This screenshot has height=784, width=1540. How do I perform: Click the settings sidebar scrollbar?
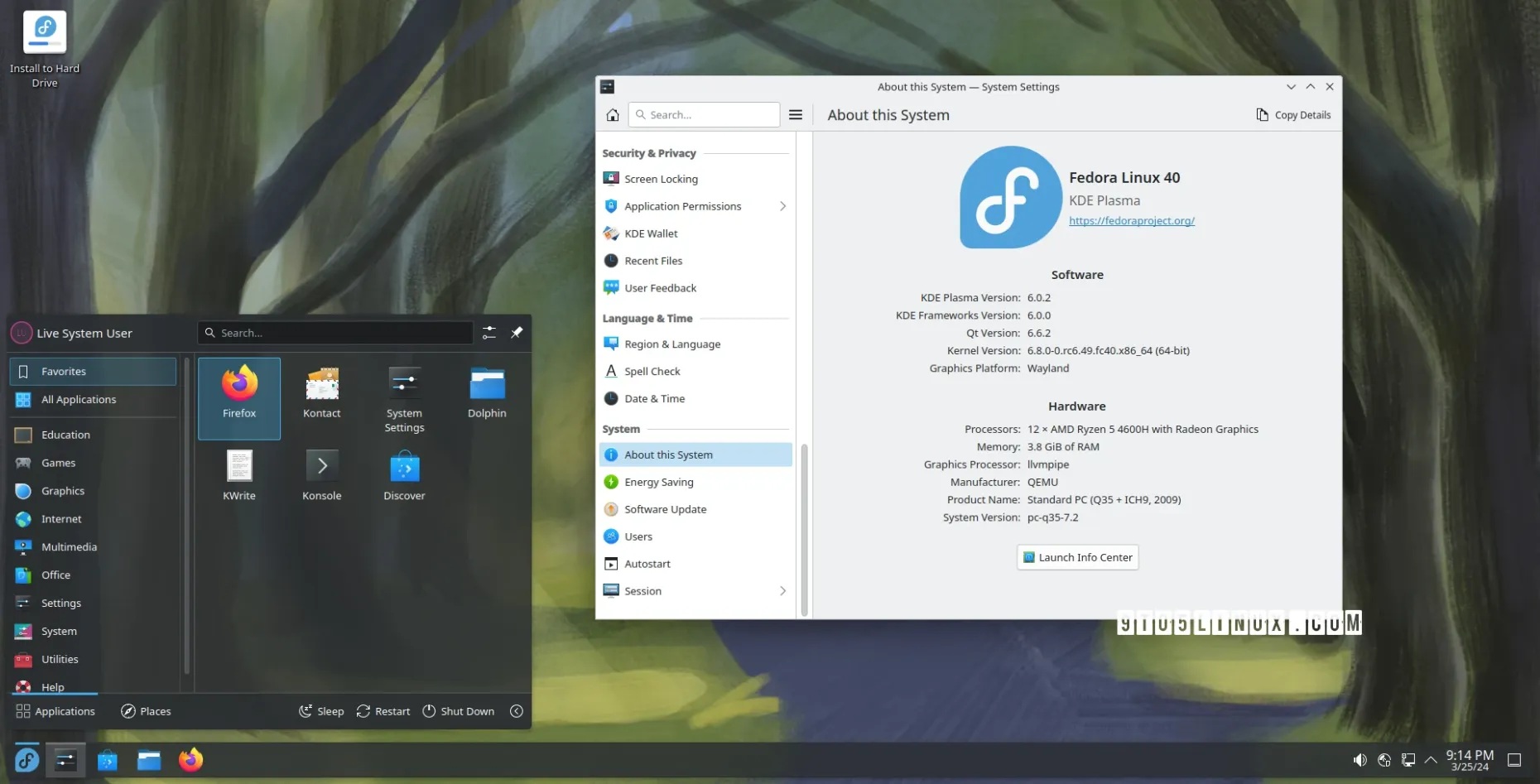[804, 530]
